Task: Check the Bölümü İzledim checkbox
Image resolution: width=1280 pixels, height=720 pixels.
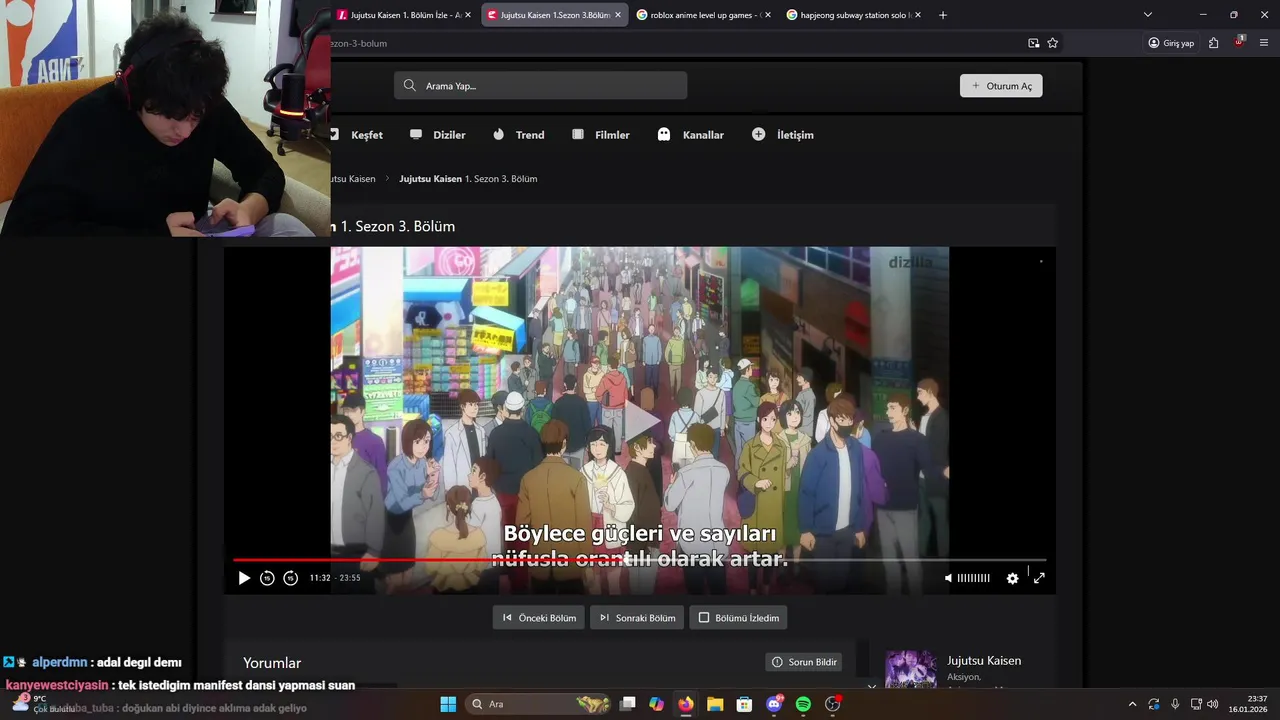Action: [704, 618]
